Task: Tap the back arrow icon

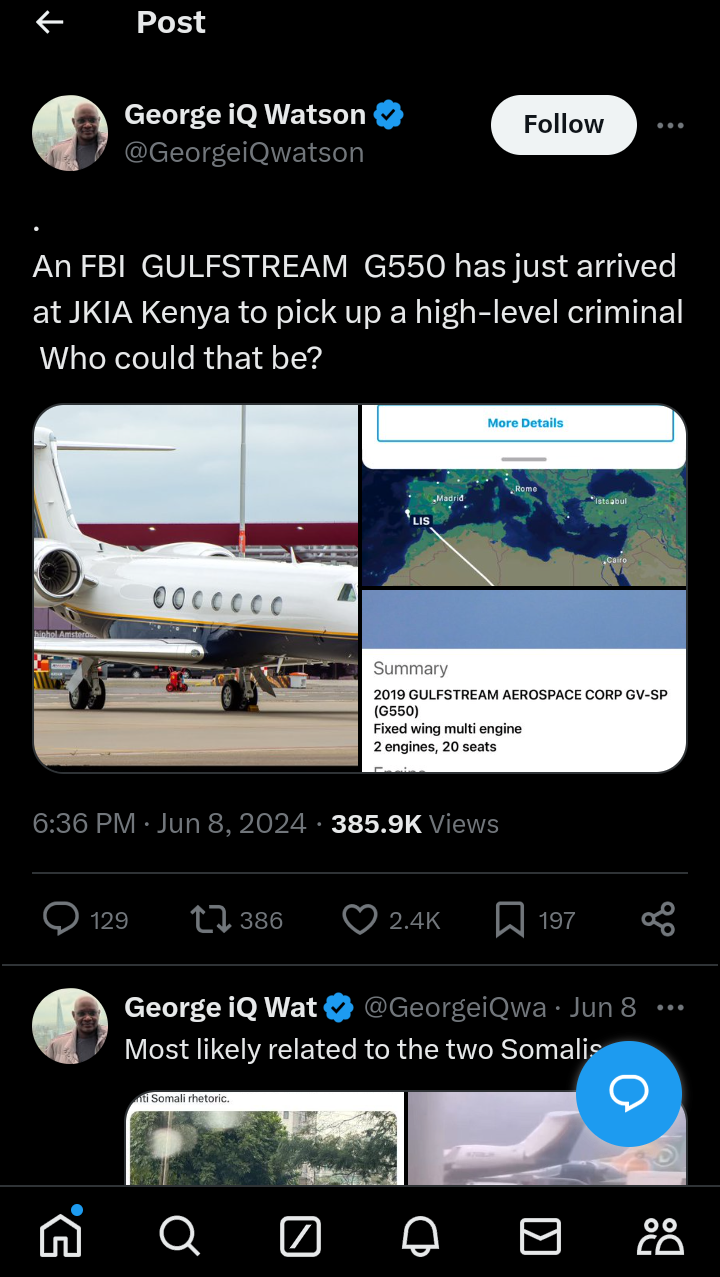Action: click(x=49, y=23)
